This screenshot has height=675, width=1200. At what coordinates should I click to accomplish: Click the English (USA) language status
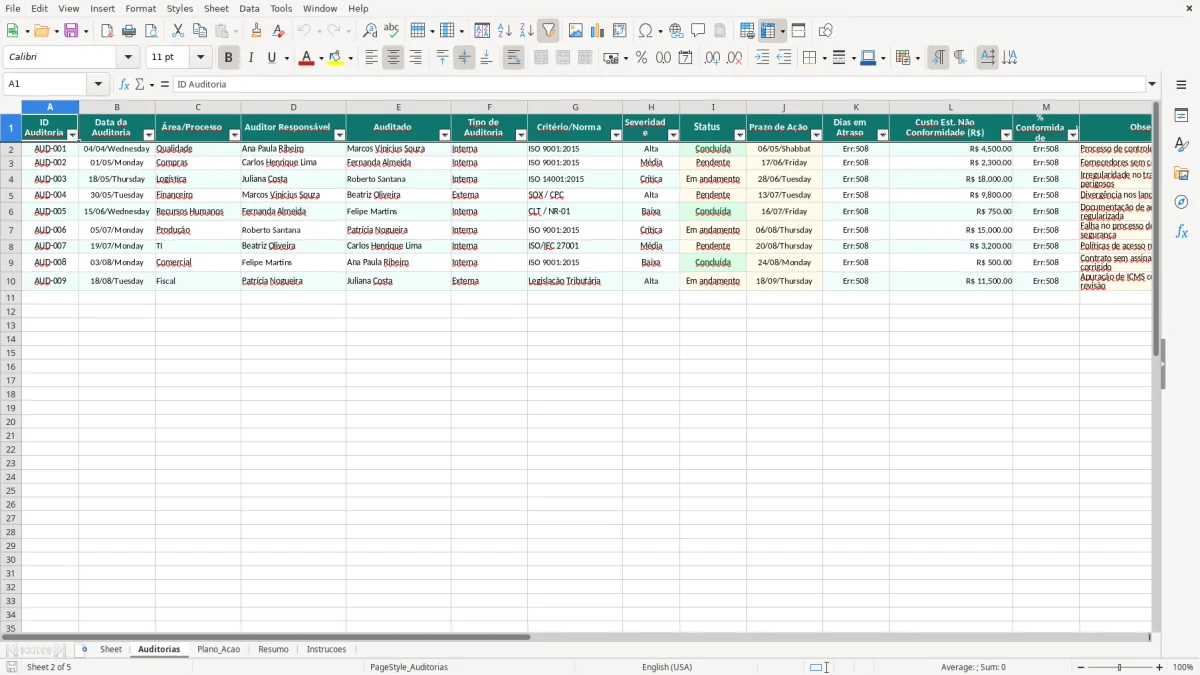click(666, 667)
